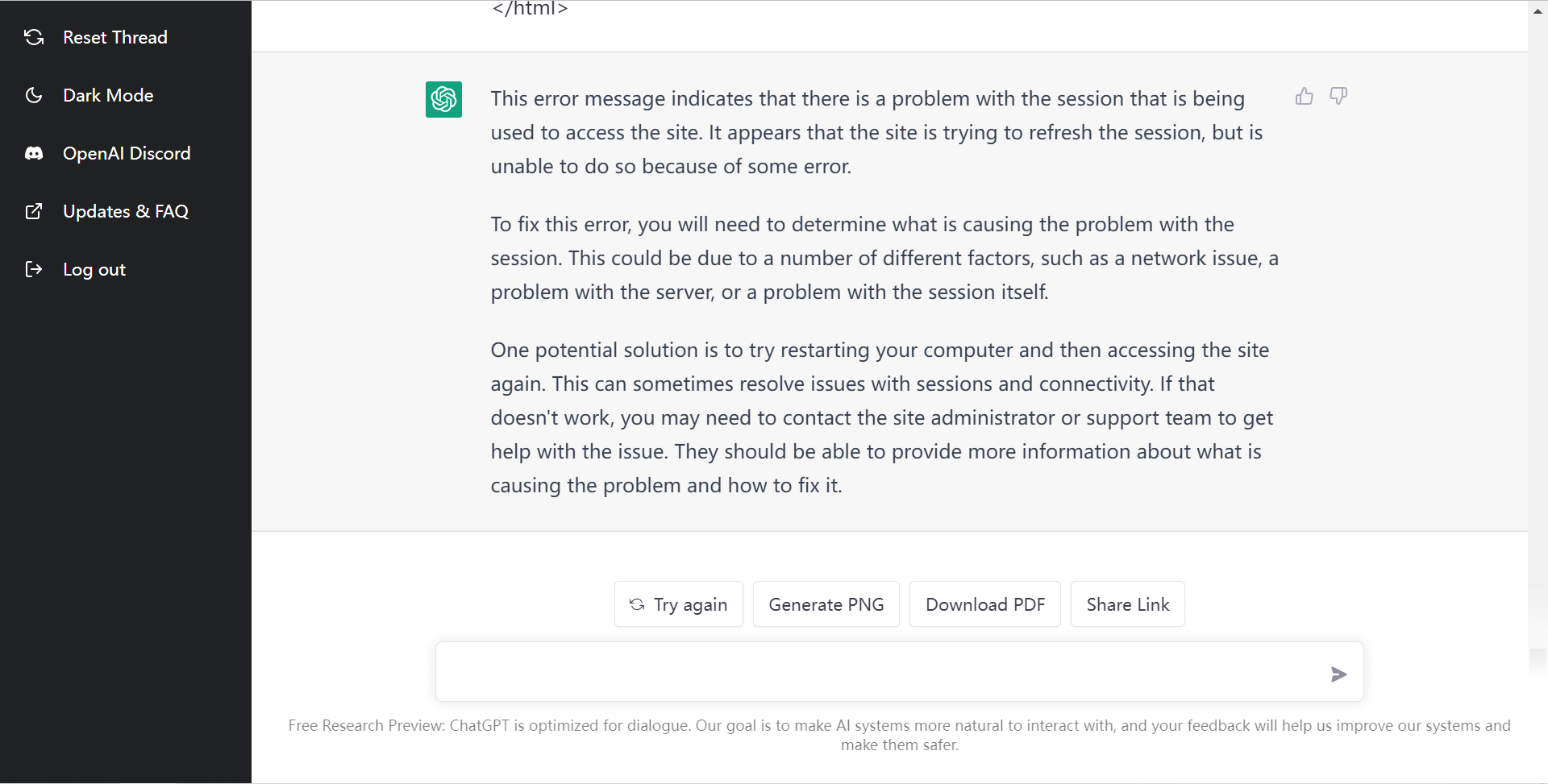Screen dimensions: 1548x784
Task: Click the ChatGPT logo avatar icon
Action: point(443,99)
